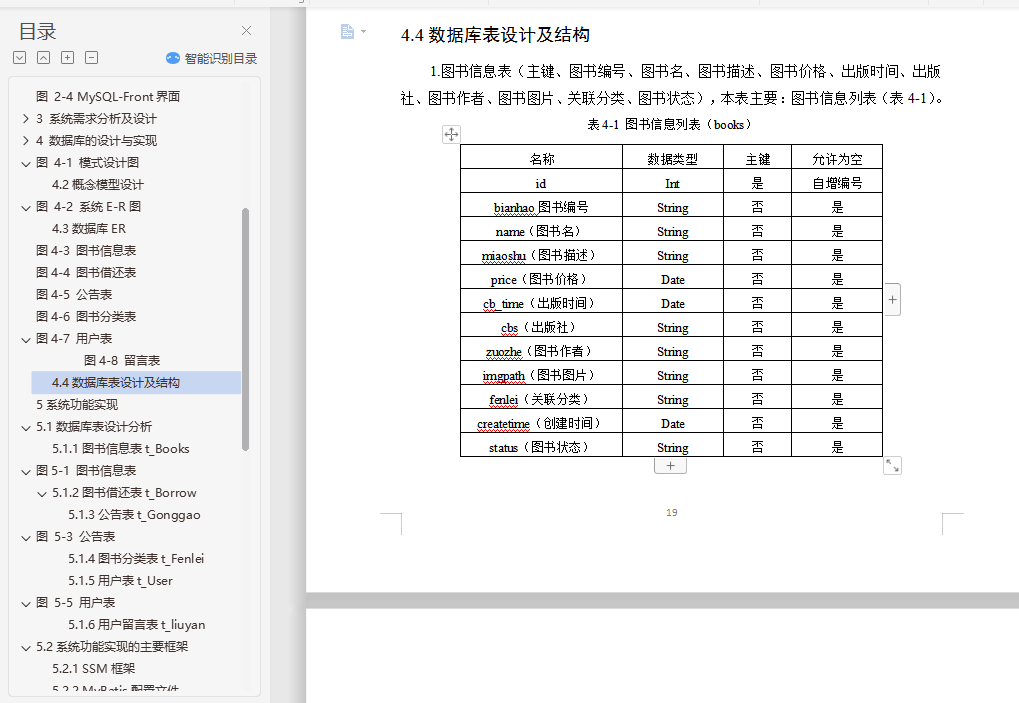The height and width of the screenshot is (703, 1019).
Task: Collapse the 图 4-7 用户表 outline item
Action: (25, 340)
